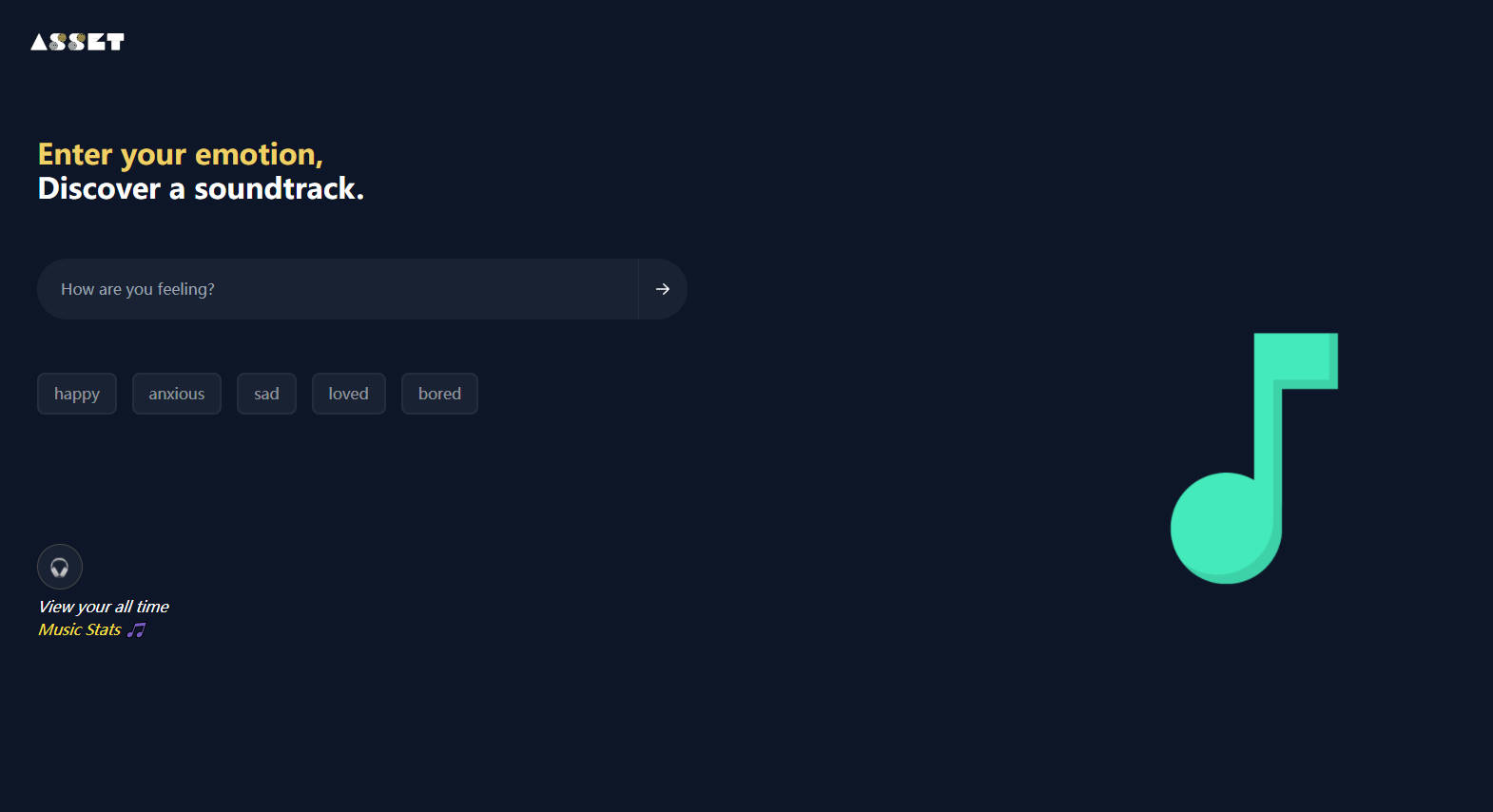The image size is (1493, 812).
Task: Select the happy emotion chip
Action: (x=77, y=394)
